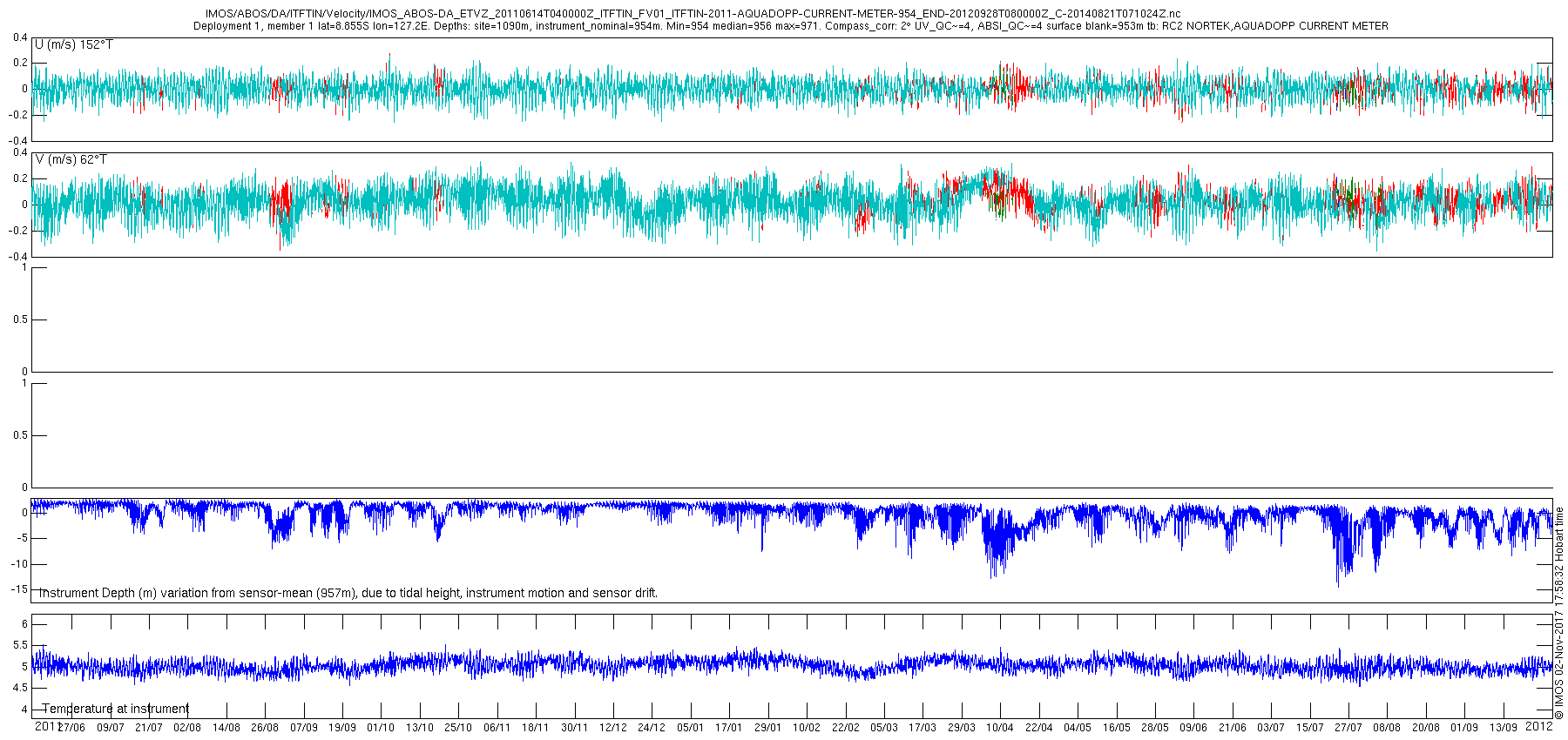Select the "04/05" date tick label
This screenshot has width=1568, height=740.
click(x=1078, y=728)
